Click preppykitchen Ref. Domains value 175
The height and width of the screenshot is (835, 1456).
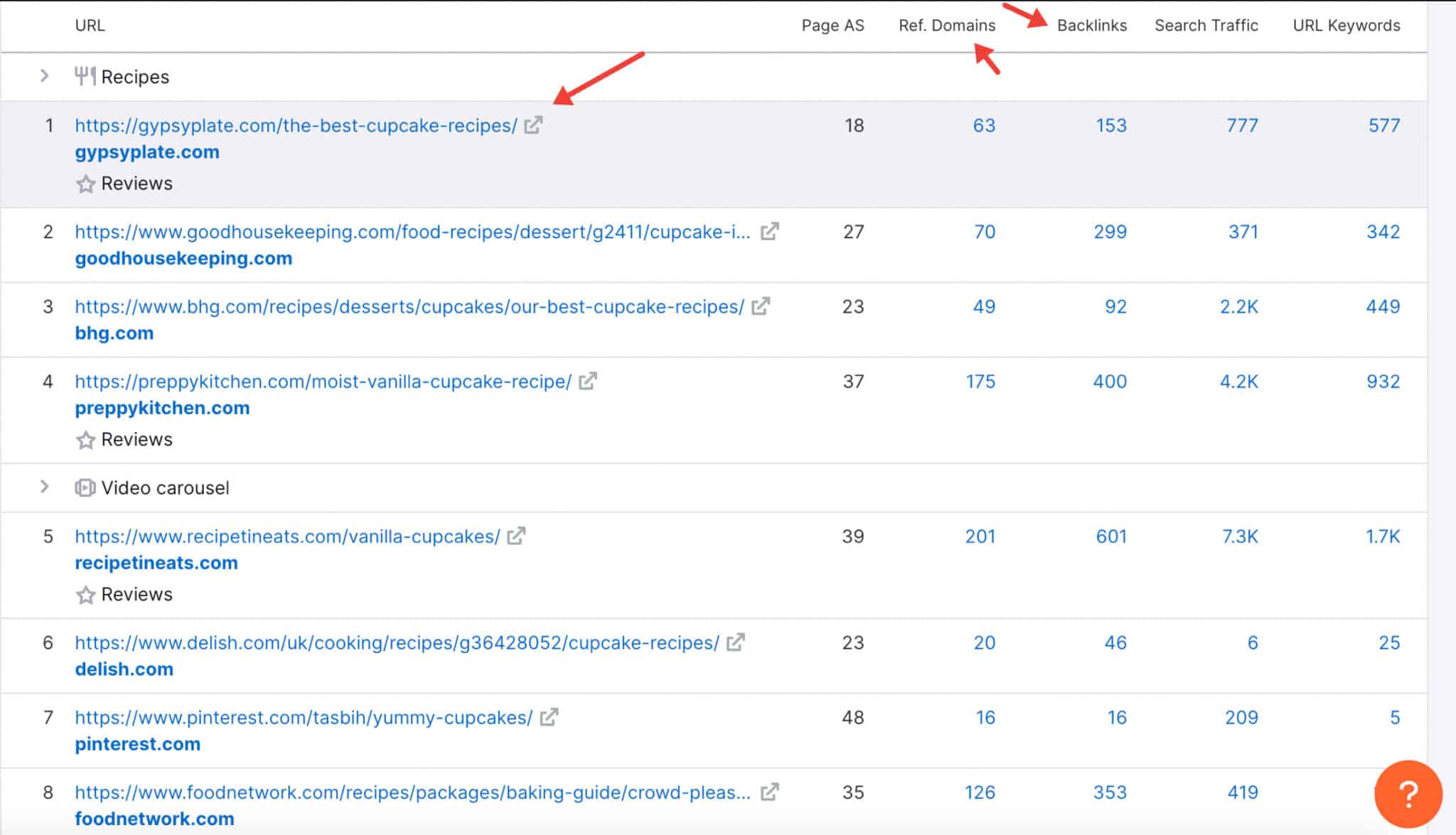point(980,382)
